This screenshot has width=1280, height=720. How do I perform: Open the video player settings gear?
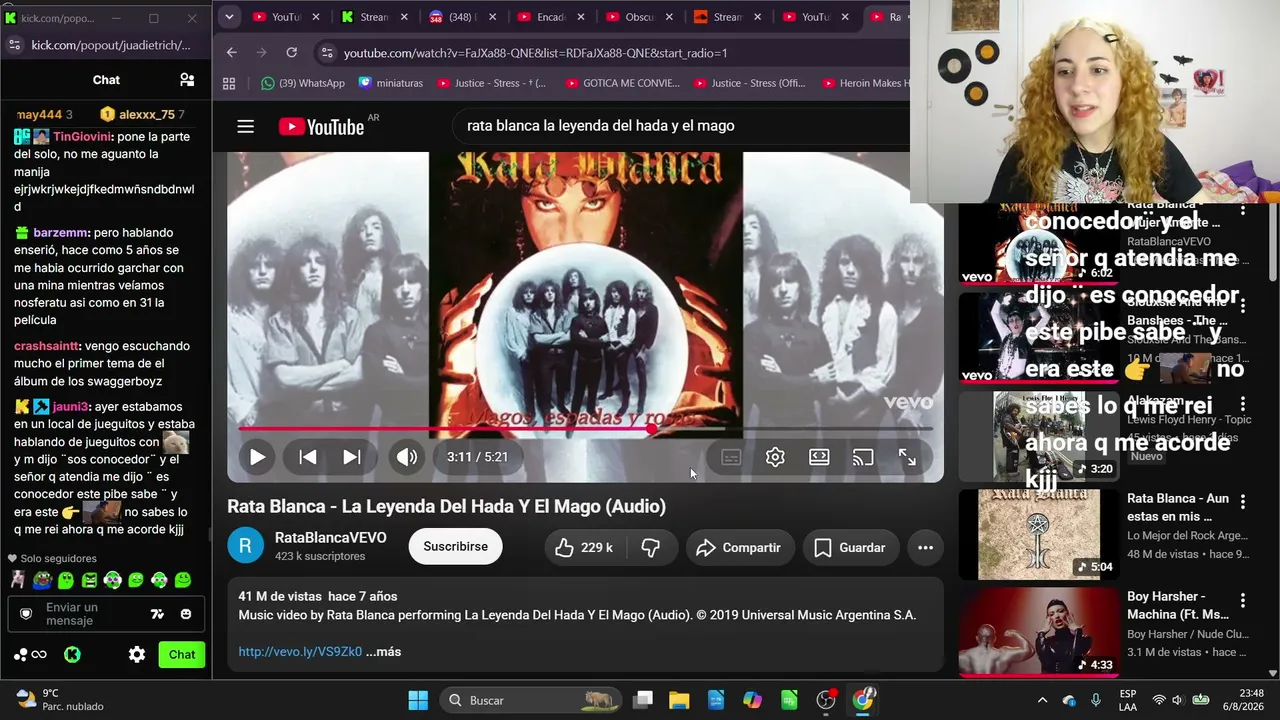pos(775,457)
